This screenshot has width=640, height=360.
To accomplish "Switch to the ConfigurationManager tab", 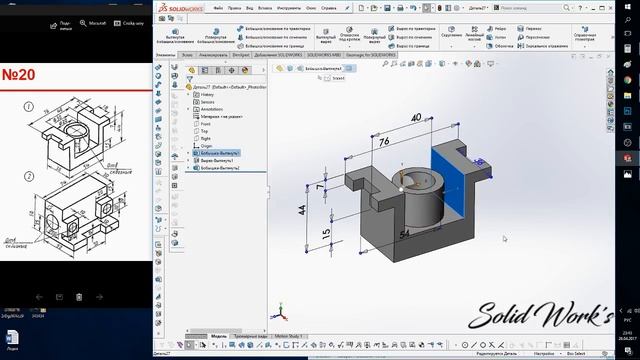I will [218, 70].
